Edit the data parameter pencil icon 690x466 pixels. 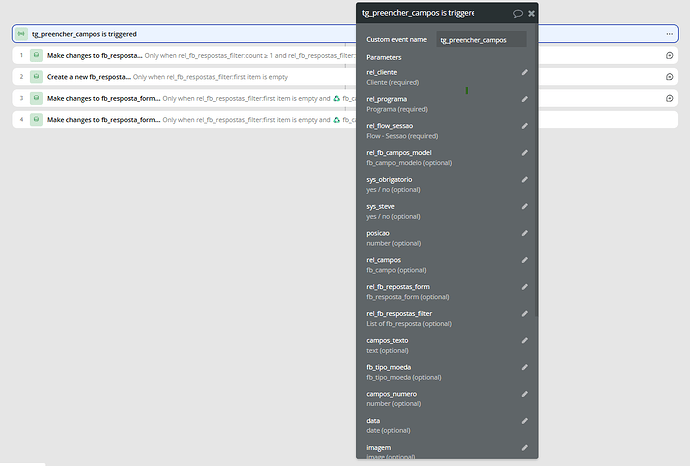click(x=525, y=421)
